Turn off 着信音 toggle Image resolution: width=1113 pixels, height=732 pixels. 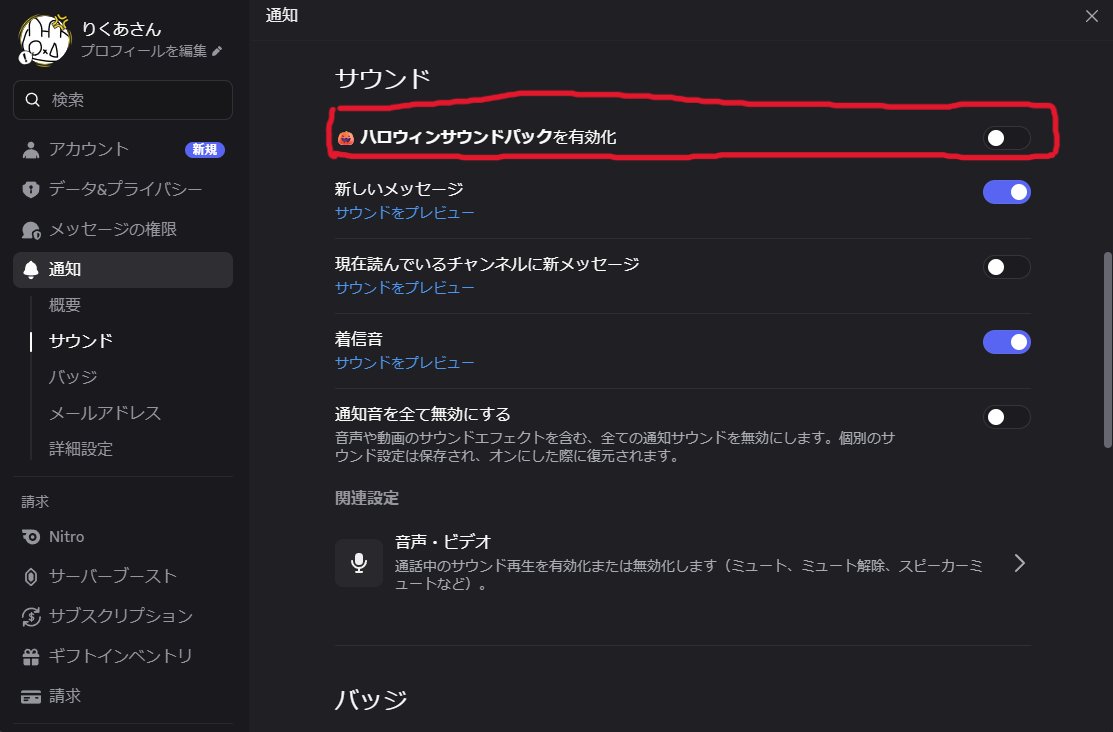coord(1006,342)
